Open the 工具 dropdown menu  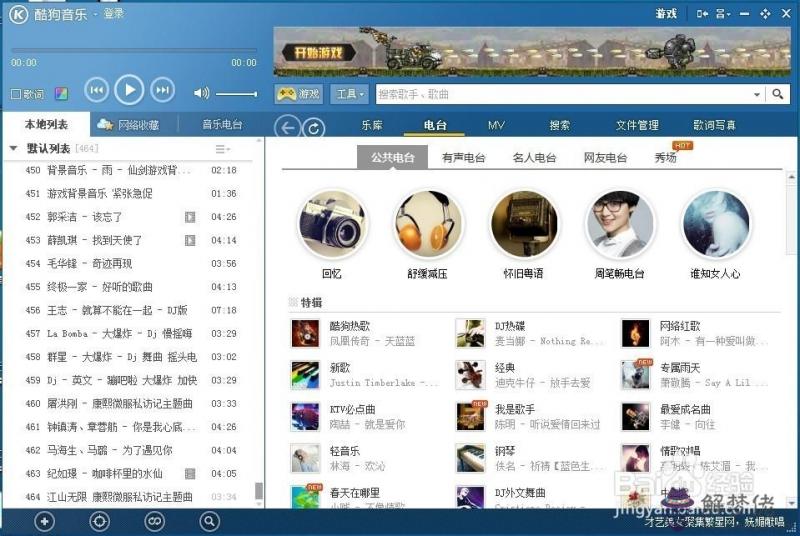point(349,94)
